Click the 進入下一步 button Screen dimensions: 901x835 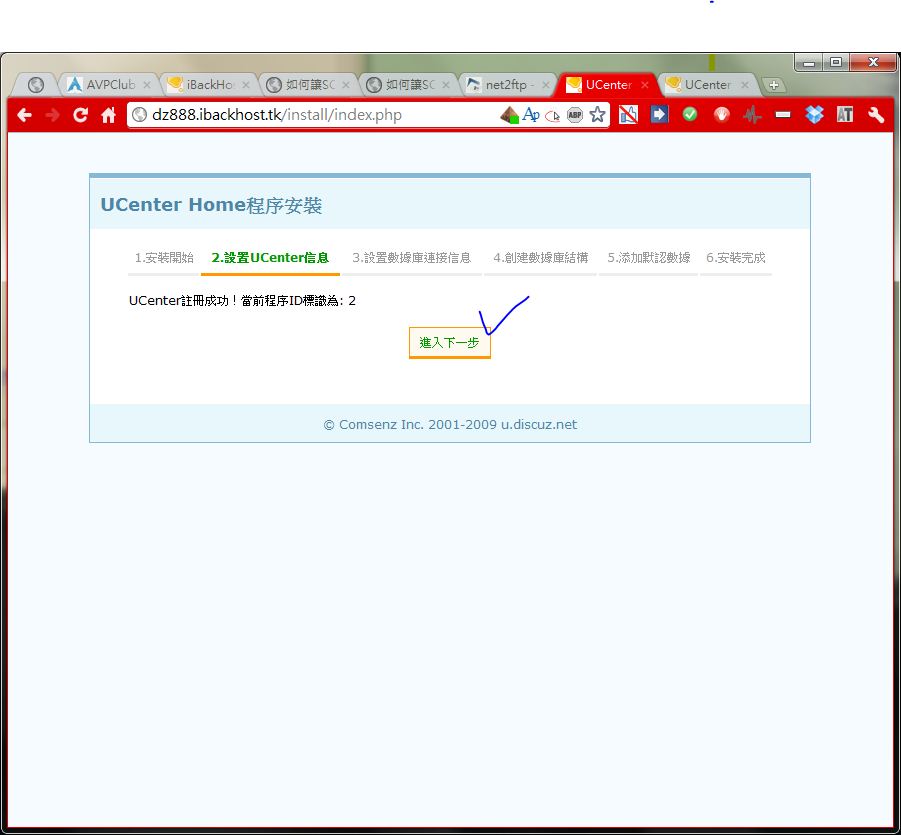449,342
